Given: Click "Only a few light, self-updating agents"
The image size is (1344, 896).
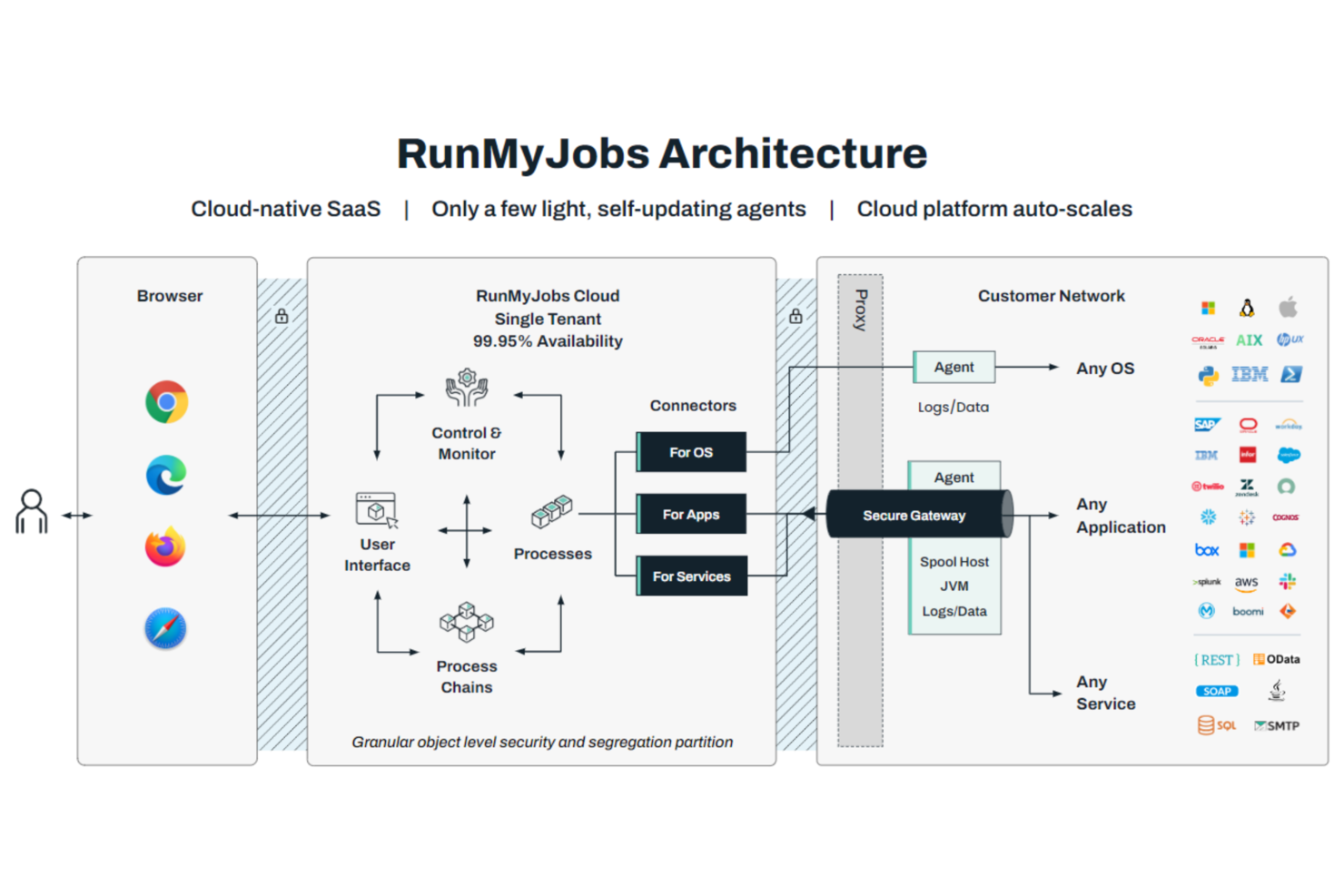Looking at the screenshot, I should tap(618, 210).
